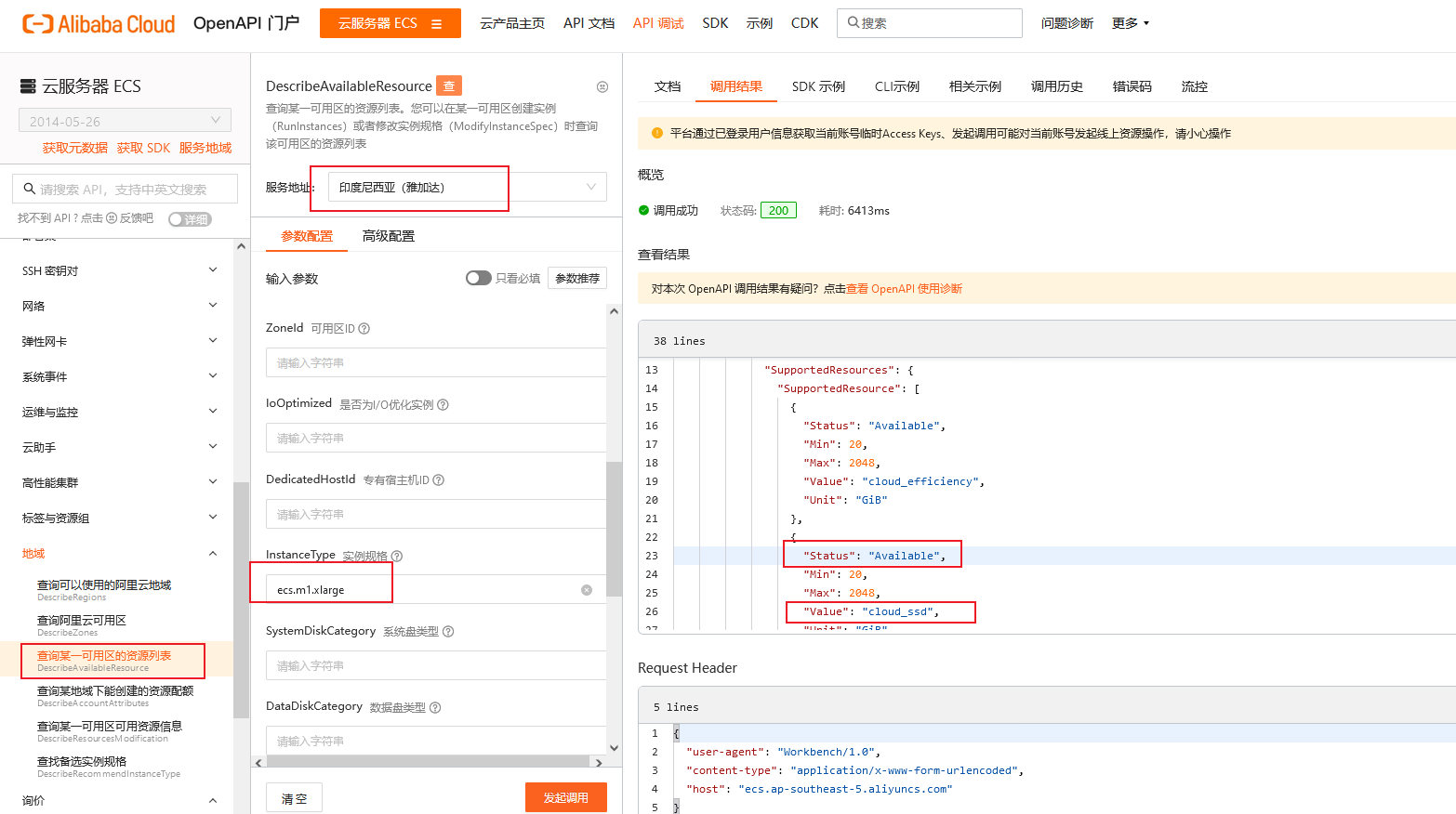Viewport: 1456px width, 814px height.
Task: Collapse the 地域 category
Action: tap(213, 553)
